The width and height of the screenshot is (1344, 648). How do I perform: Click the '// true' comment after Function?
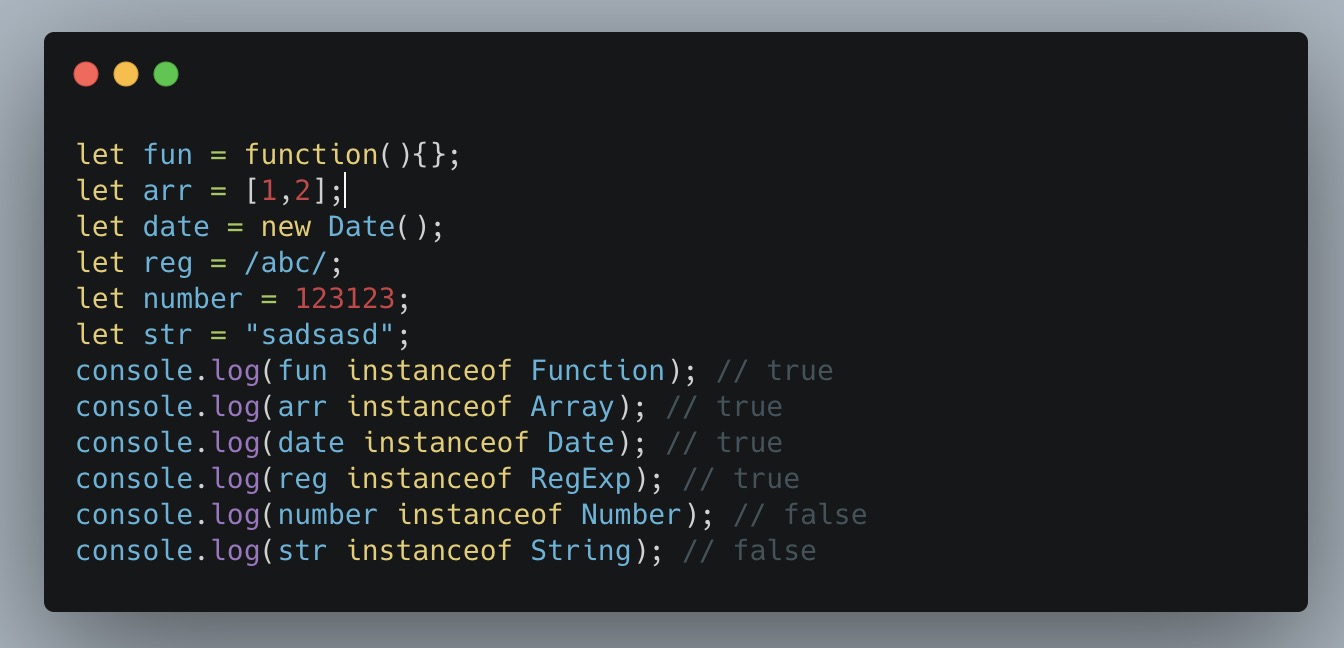775,371
